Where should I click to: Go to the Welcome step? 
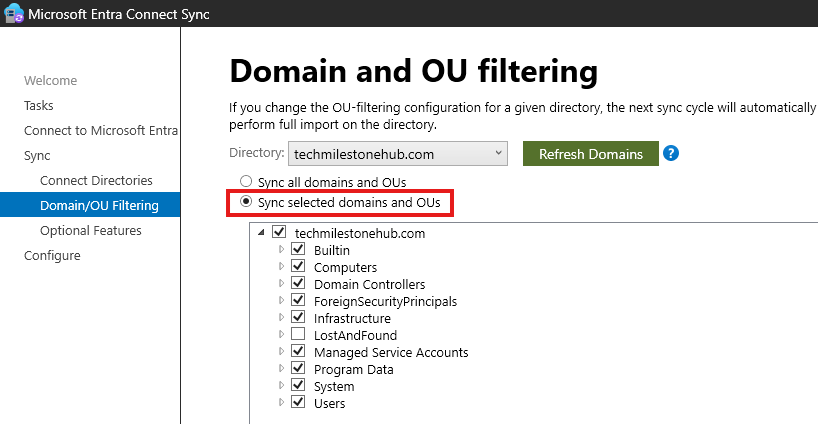coord(51,80)
